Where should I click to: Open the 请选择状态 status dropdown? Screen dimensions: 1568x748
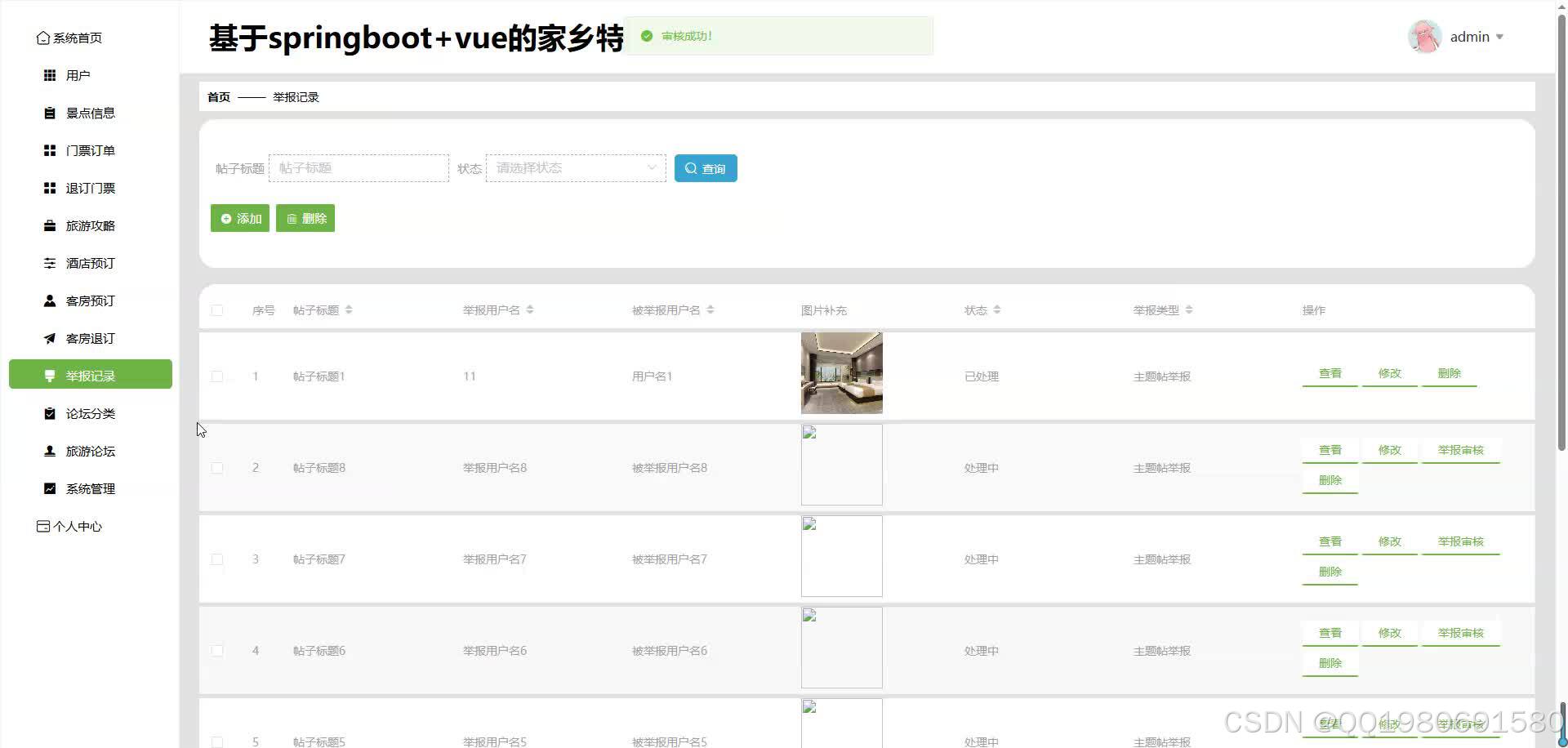tap(576, 168)
